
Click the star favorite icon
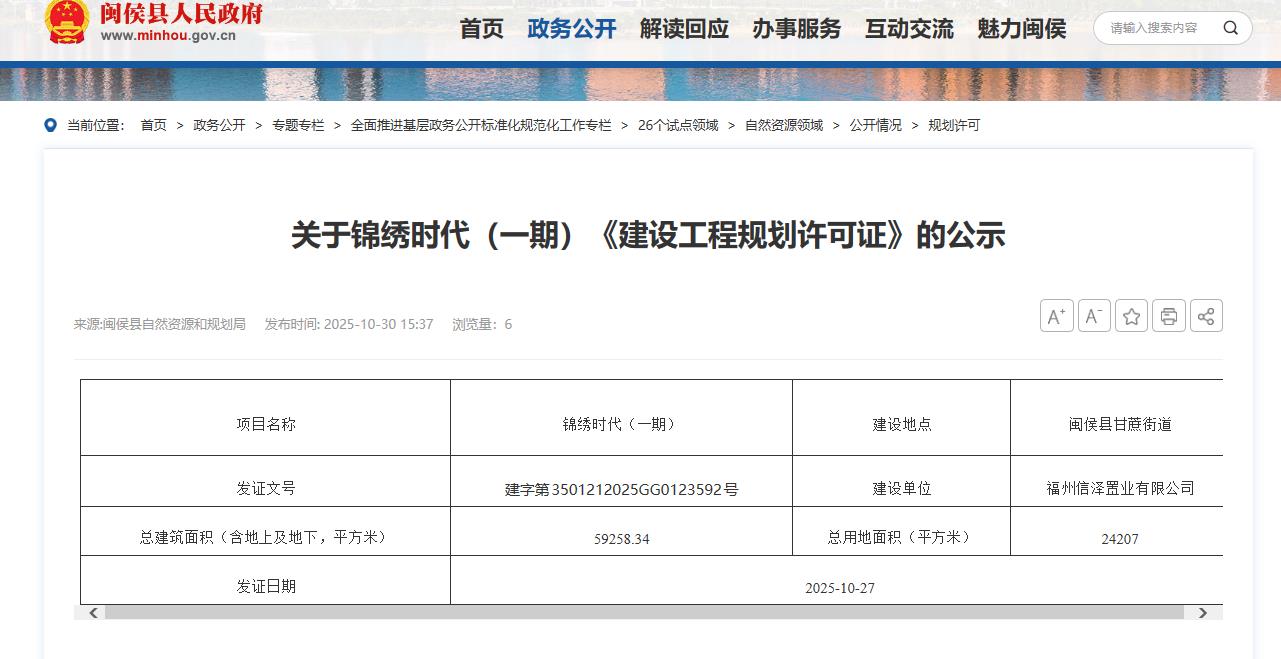pos(1131,316)
